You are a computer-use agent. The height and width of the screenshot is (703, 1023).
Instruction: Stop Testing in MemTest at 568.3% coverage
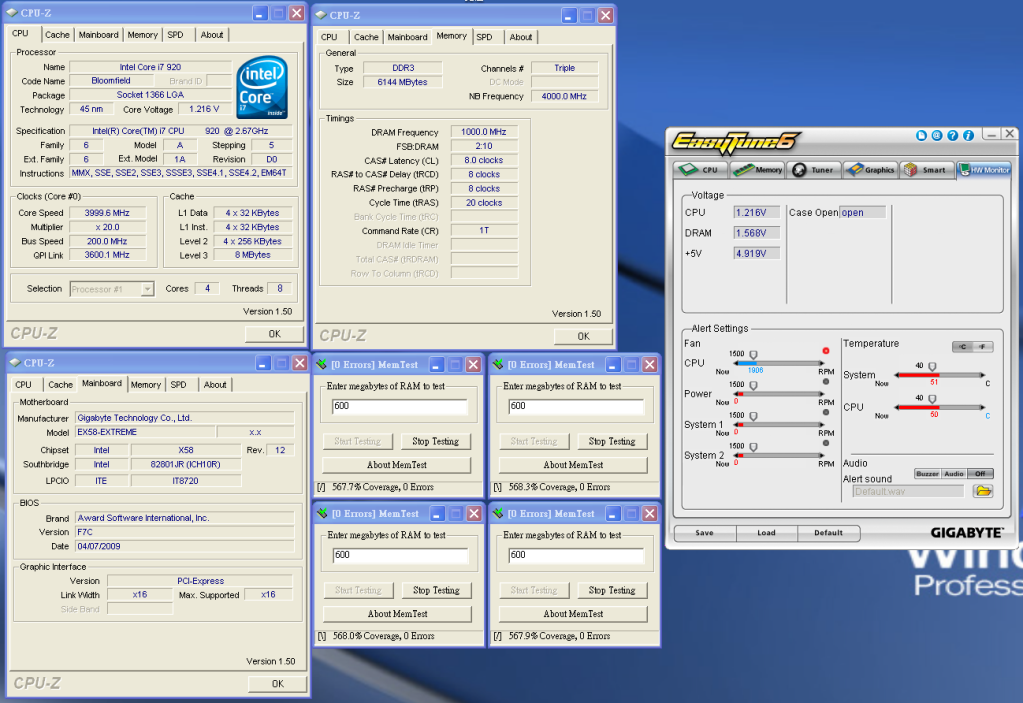612,441
